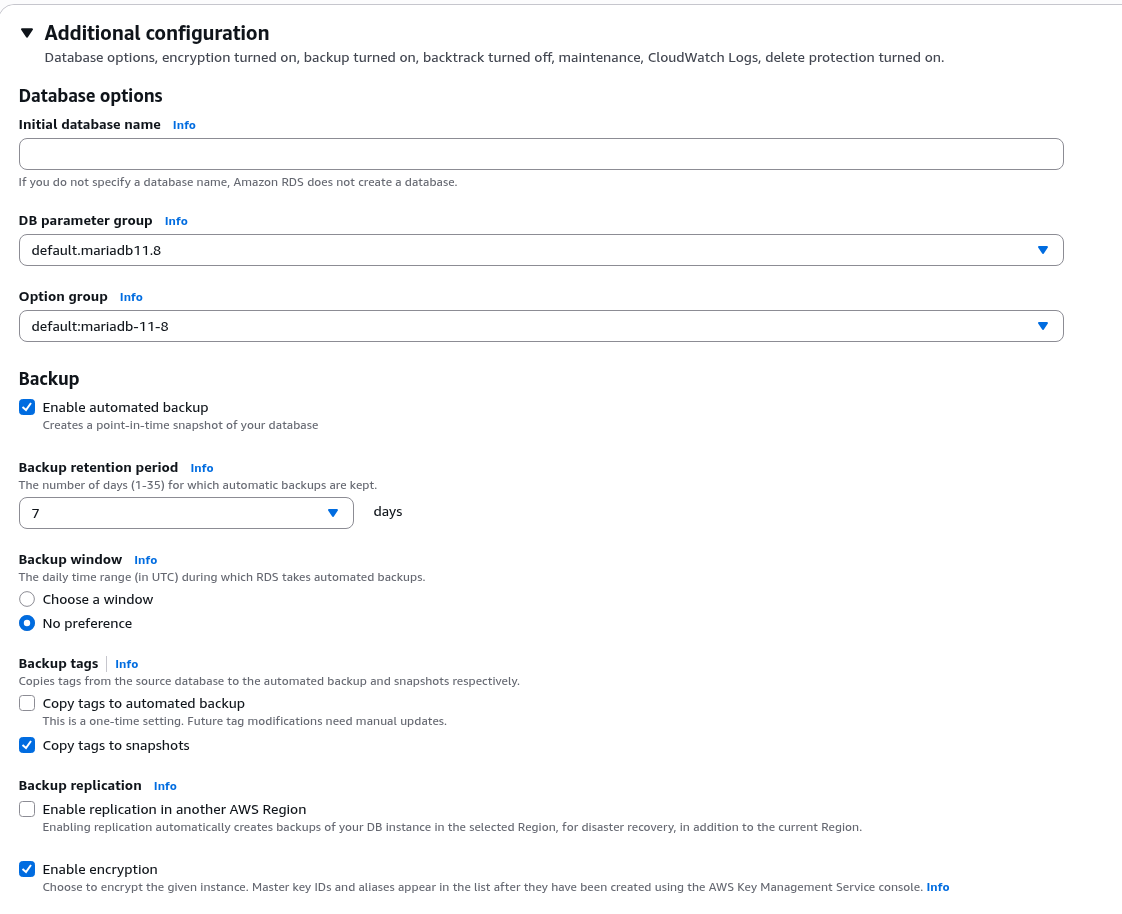Uncheck Copy tags to snapshots
The image size is (1122, 914).
27,745
